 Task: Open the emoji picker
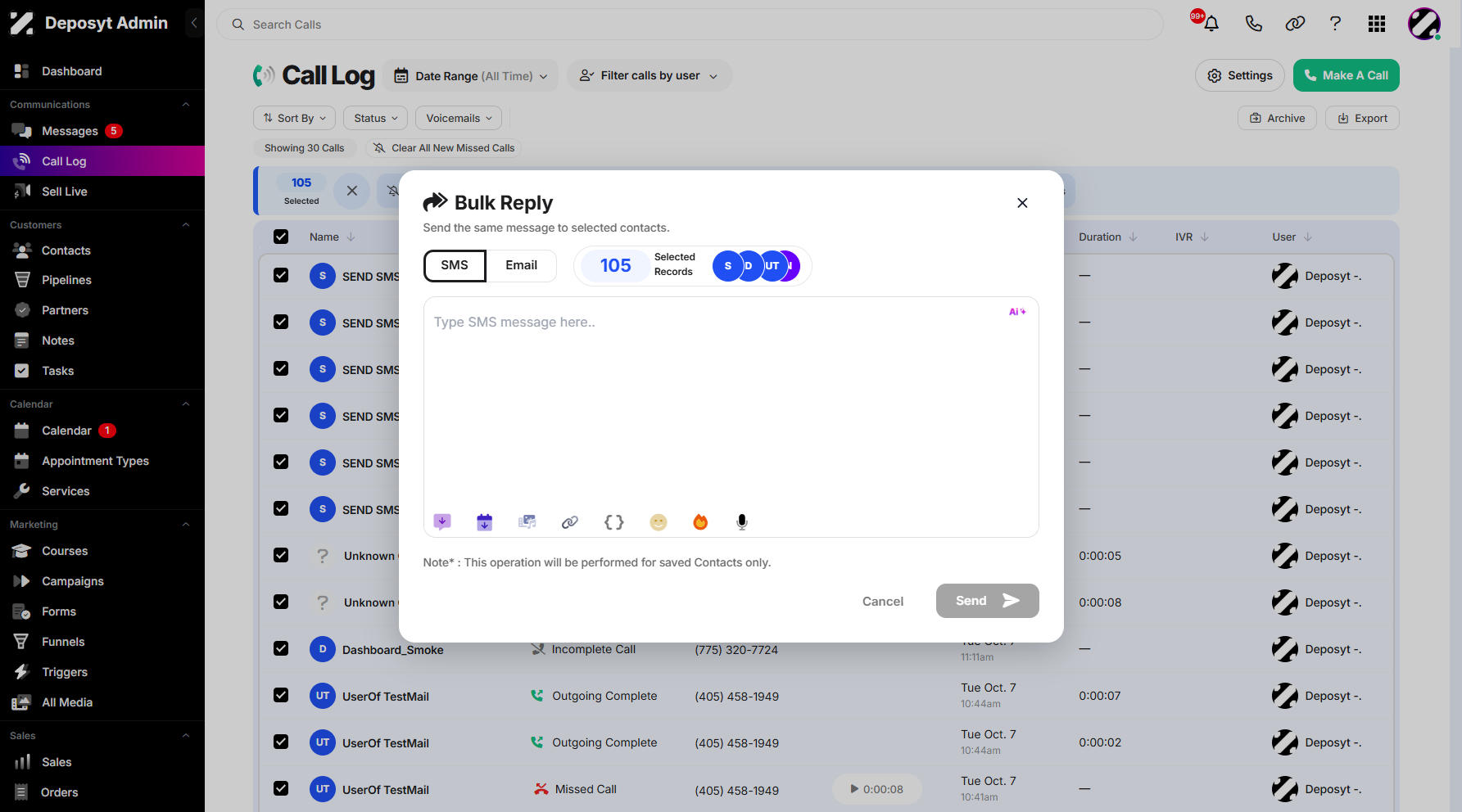coord(659,521)
